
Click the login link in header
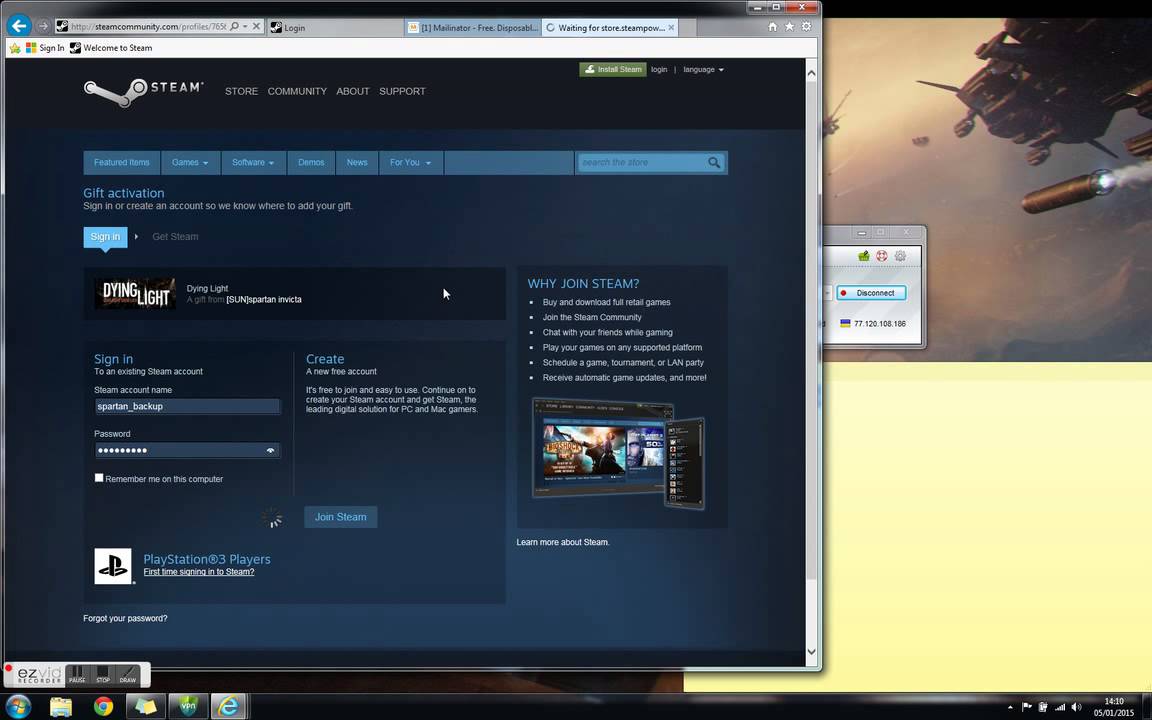click(x=659, y=69)
